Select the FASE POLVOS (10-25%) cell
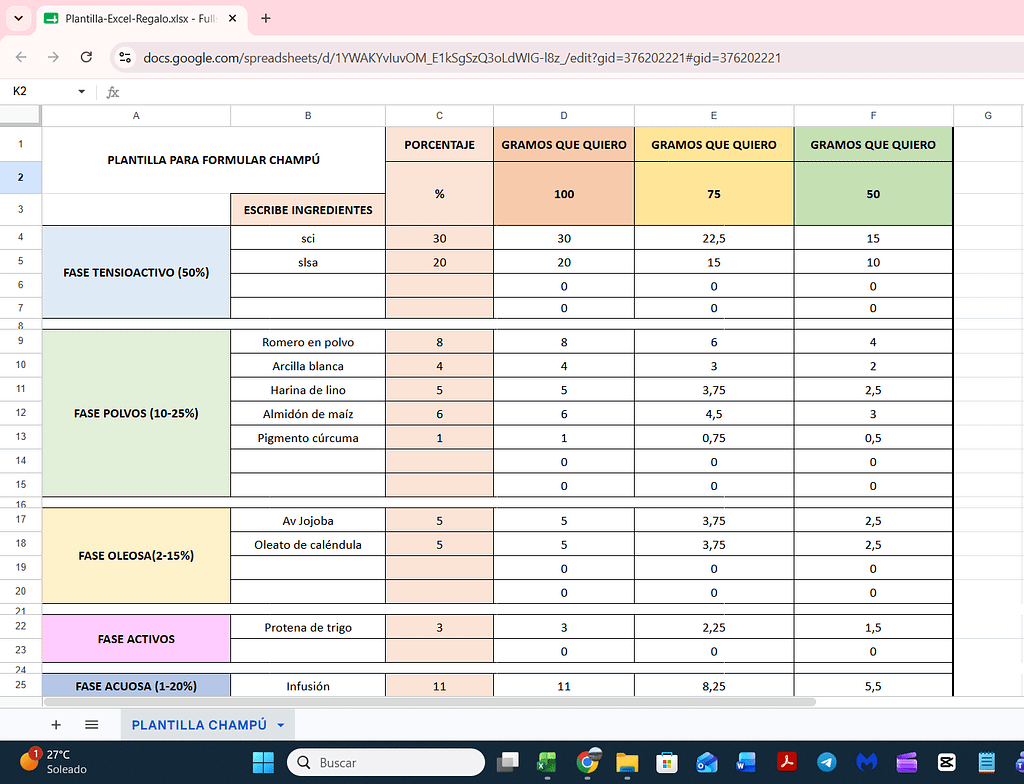This screenshot has width=1024, height=784. 136,413
